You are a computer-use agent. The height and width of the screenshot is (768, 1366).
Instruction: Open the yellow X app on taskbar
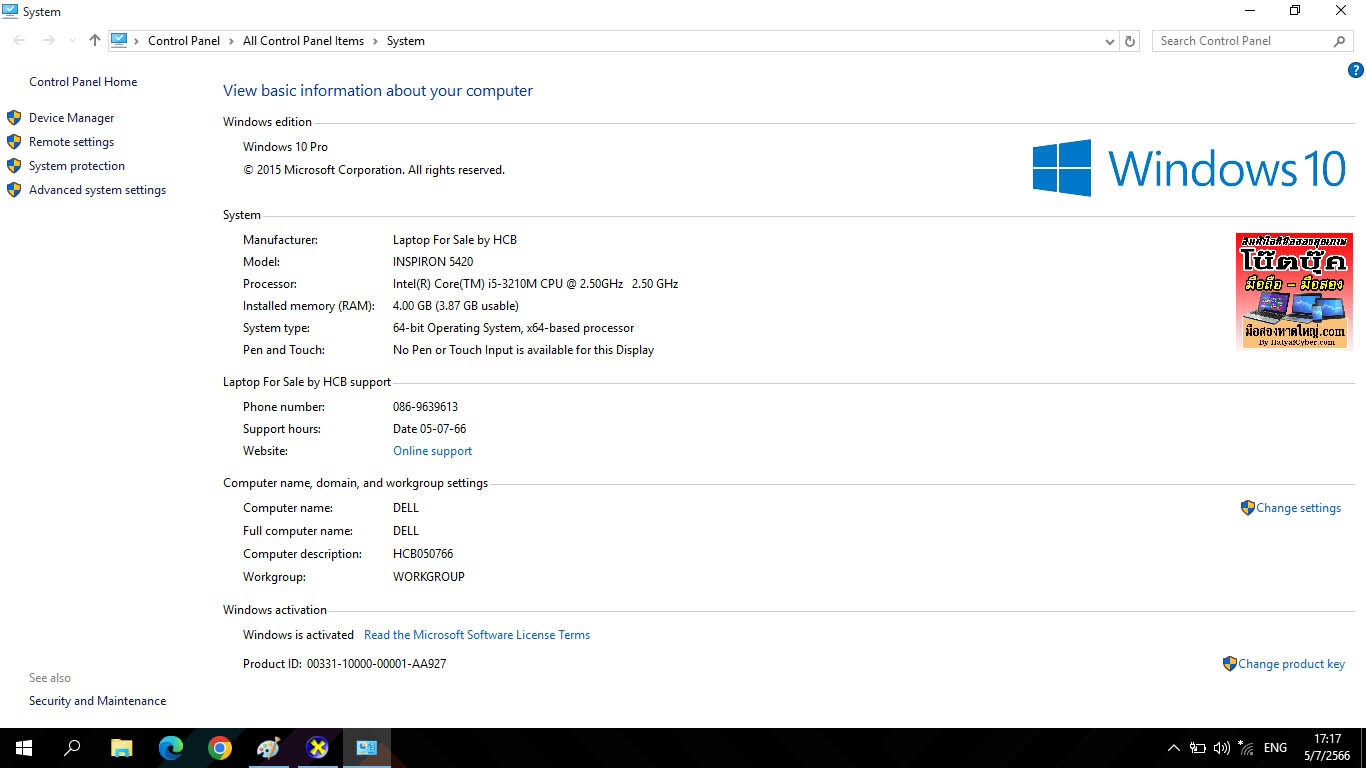coord(317,748)
